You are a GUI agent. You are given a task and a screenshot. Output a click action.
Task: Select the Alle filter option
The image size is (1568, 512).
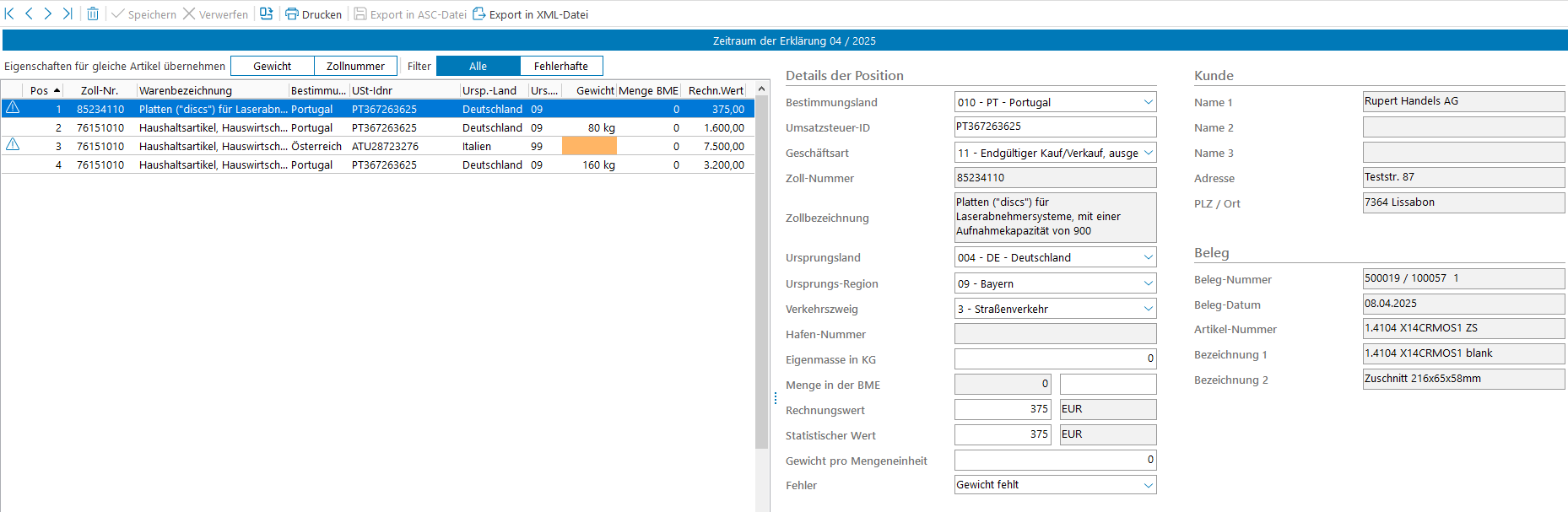pyautogui.click(x=478, y=66)
